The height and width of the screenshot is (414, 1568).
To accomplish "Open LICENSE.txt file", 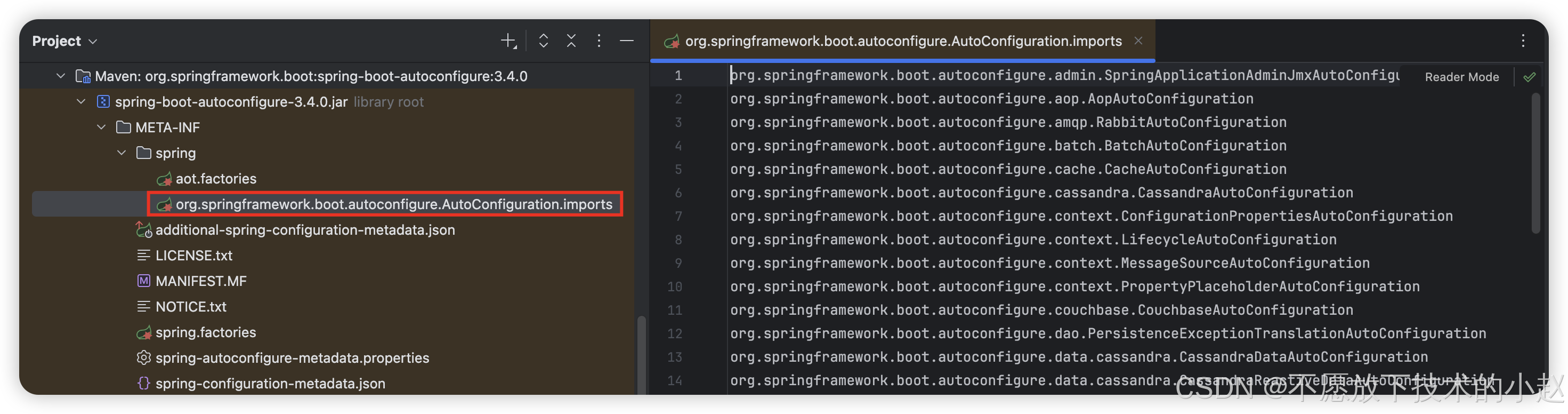I will point(193,256).
